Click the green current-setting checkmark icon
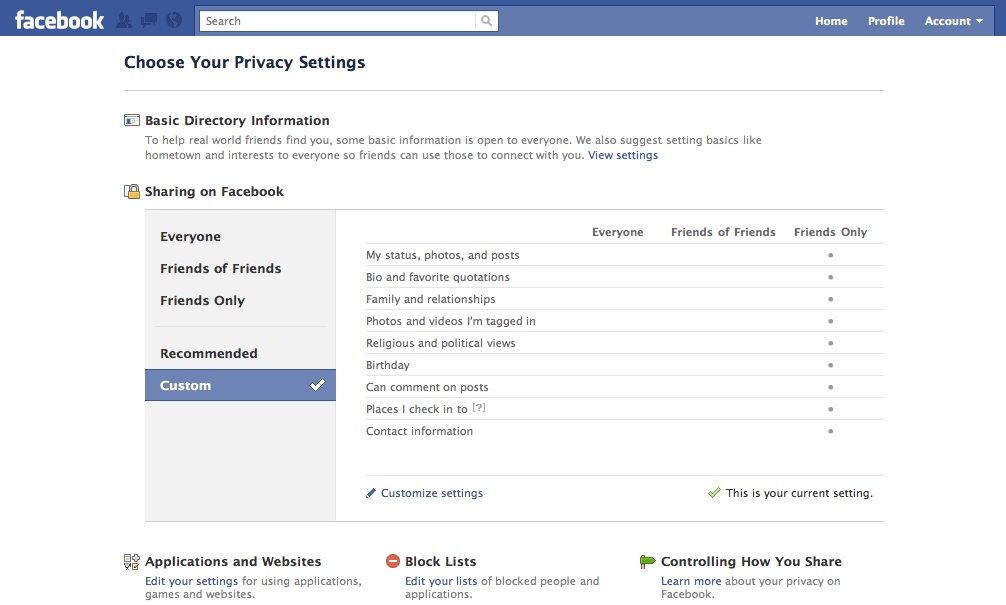Viewport: 1006px width, 605px height. [x=714, y=493]
